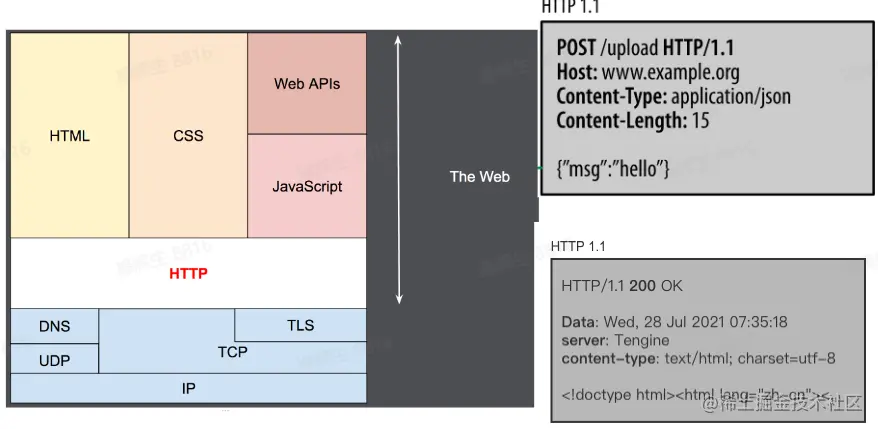The image size is (878, 429).
Task: Select the JavaScript box
Action: [307, 186]
